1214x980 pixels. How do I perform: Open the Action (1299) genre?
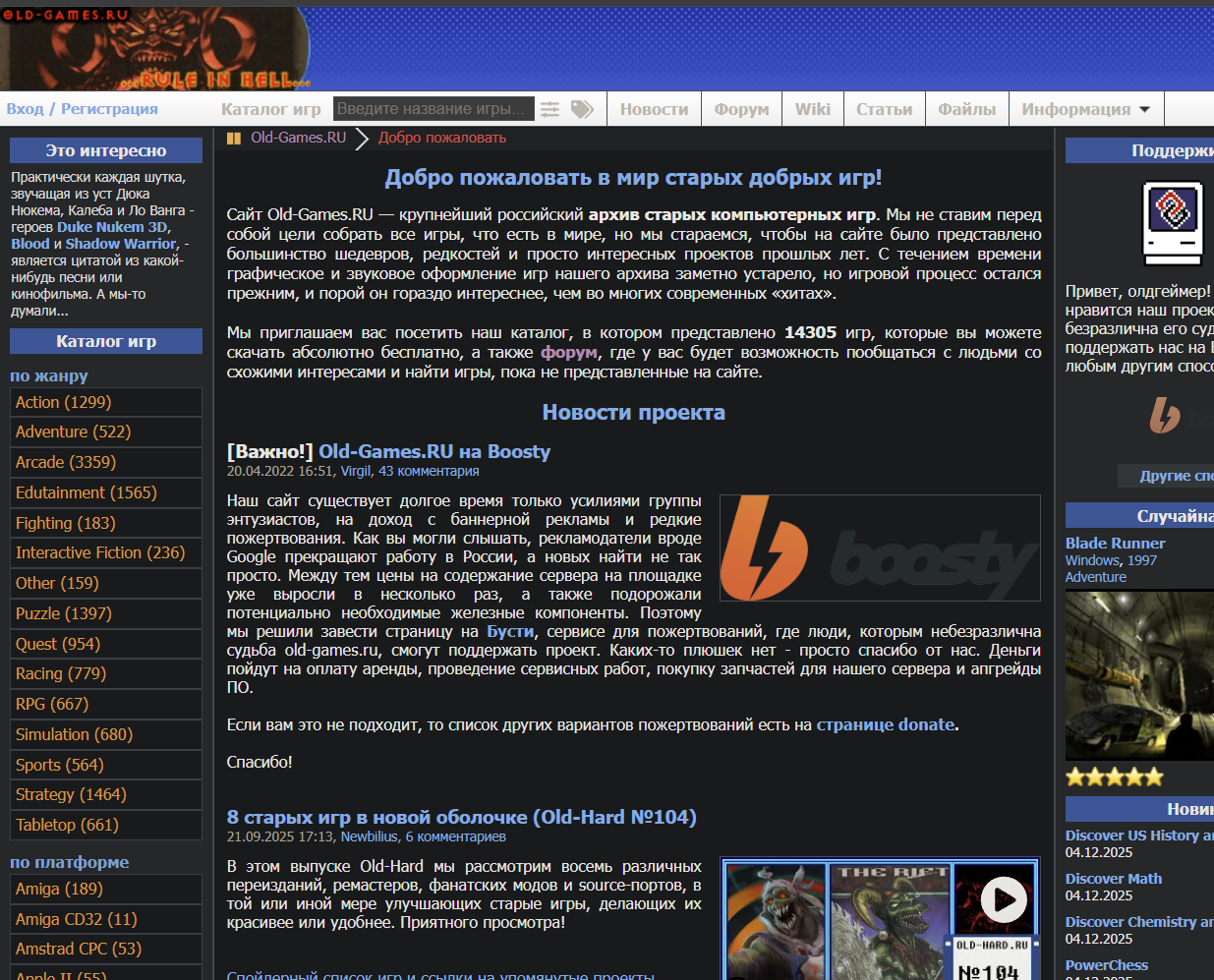point(106,402)
